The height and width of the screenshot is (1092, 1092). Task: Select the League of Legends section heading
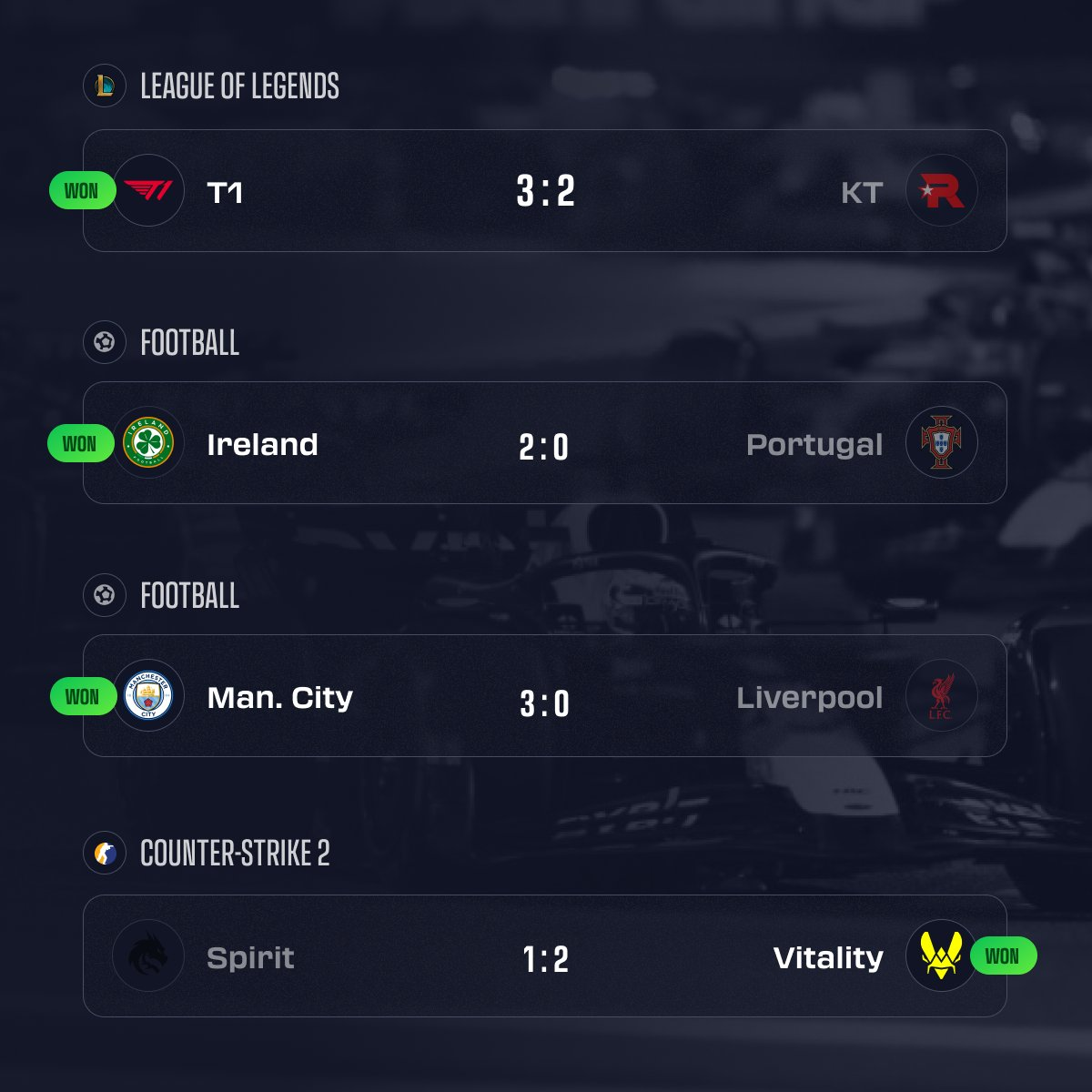239,86
